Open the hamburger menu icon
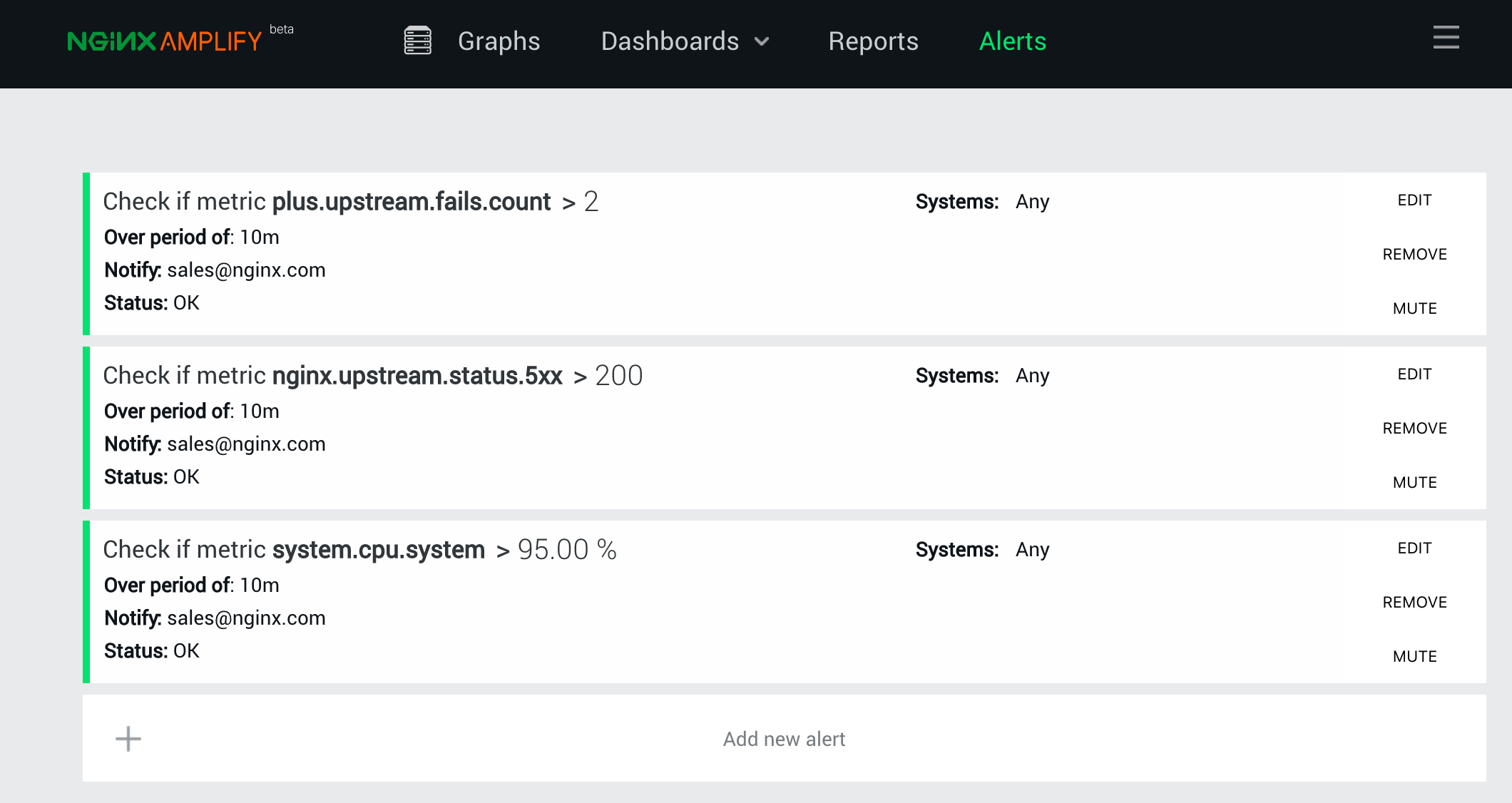1512x803 pixels. pos(1446,38)
